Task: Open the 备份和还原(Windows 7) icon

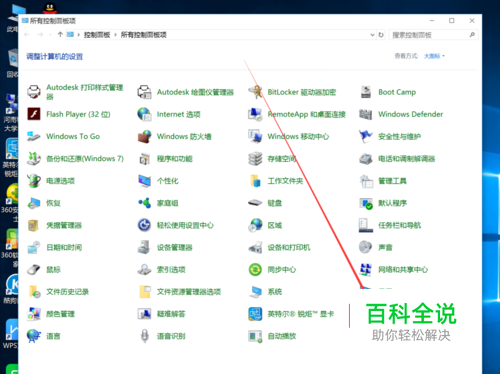Action: 34,158
